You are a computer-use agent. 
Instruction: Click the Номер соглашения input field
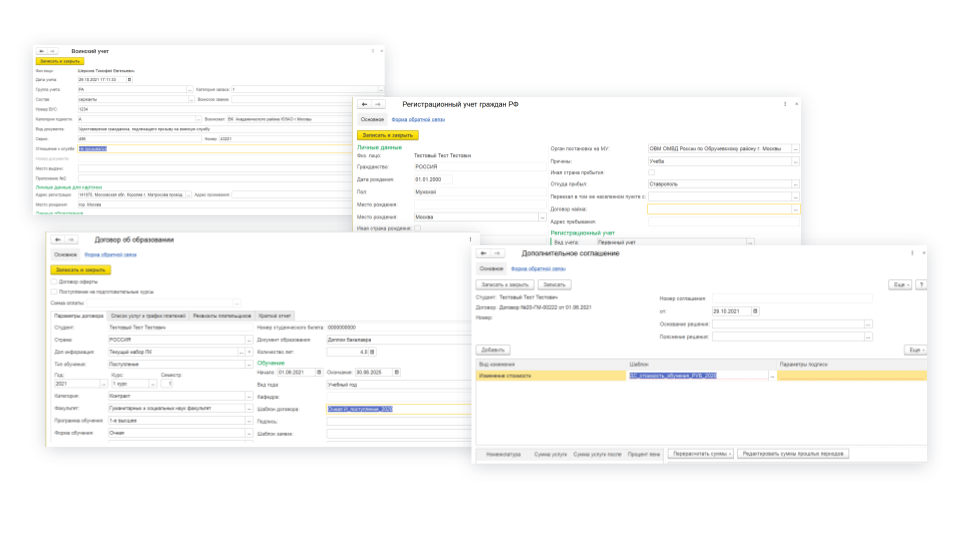(790, 298)
